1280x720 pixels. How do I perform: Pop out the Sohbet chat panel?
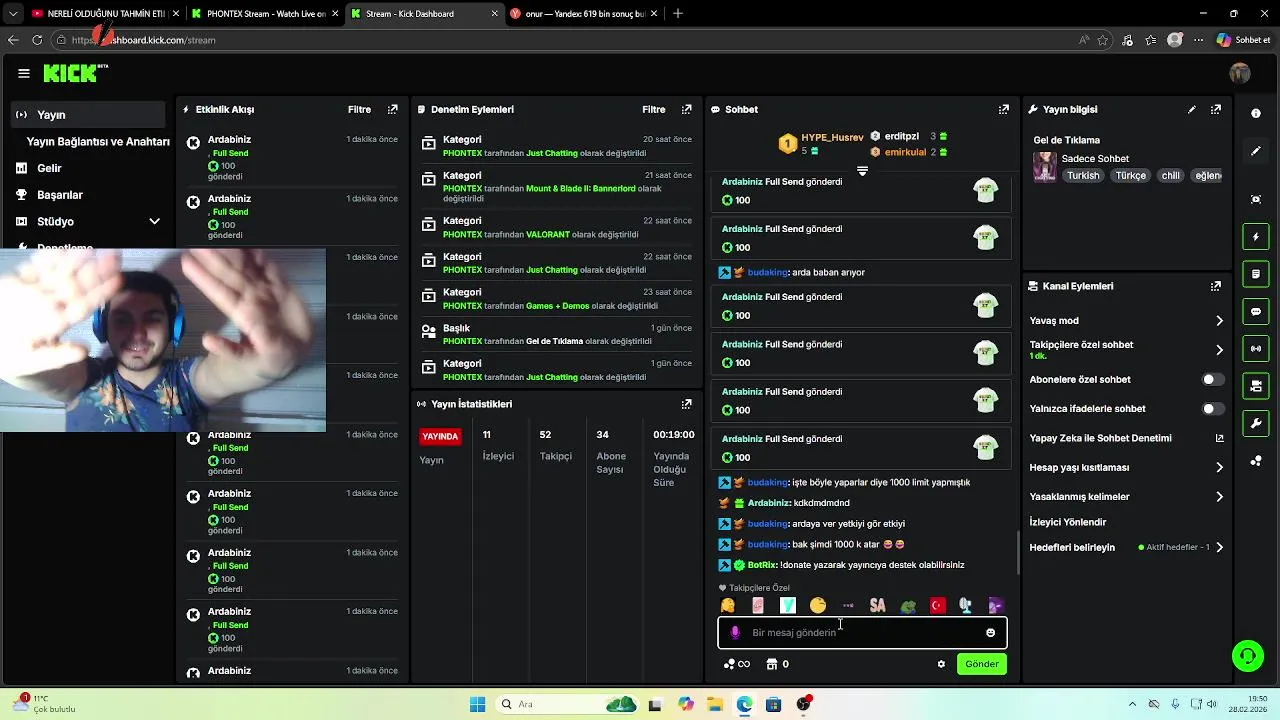point(1004,109)
